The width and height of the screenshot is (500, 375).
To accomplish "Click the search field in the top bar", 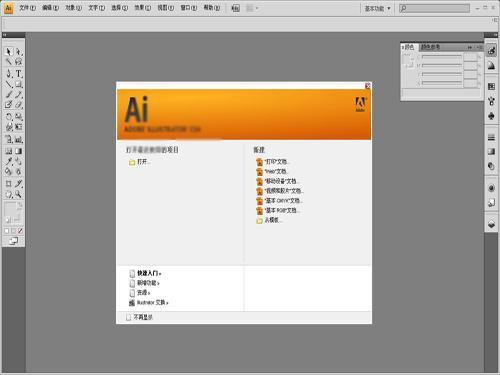I will click(435, 8).
